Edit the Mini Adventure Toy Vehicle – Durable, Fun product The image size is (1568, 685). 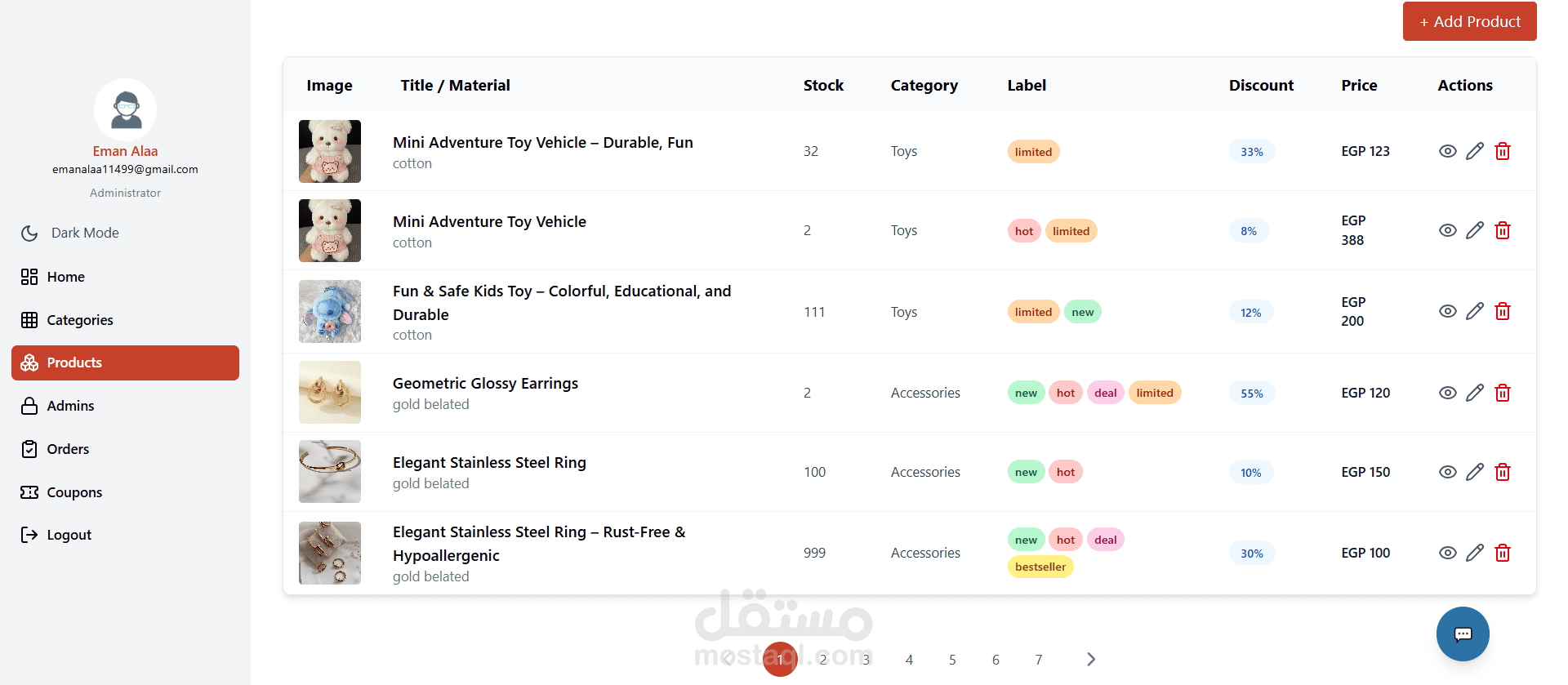(1475, 151)
